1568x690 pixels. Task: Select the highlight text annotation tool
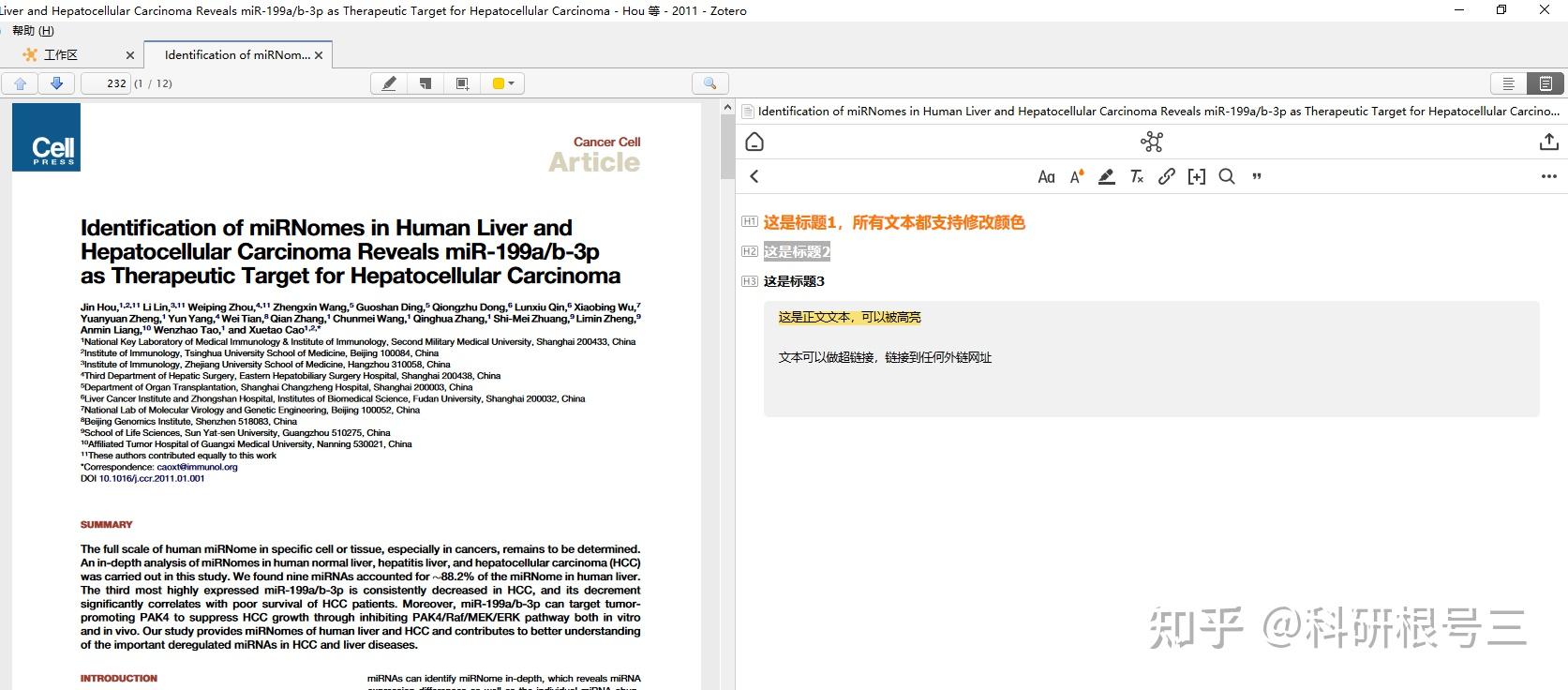[389, 83]
